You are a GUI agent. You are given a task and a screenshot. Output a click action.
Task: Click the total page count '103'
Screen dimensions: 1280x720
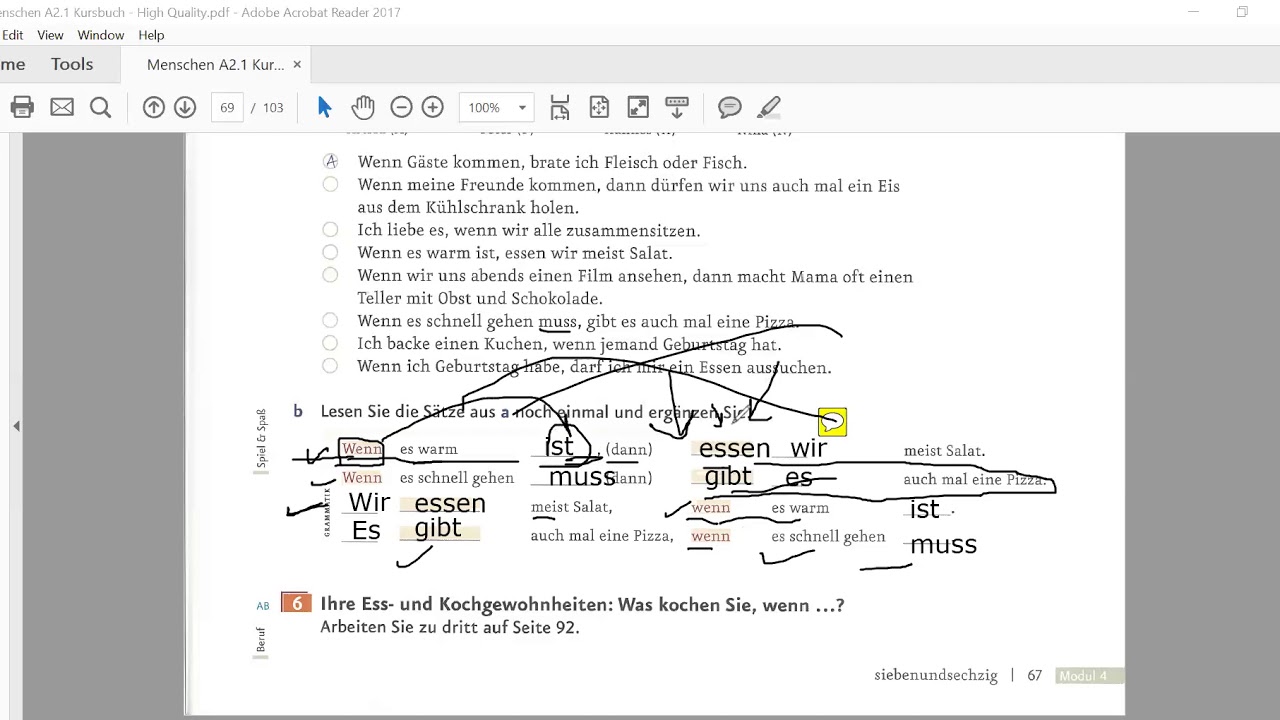[273, 107]
